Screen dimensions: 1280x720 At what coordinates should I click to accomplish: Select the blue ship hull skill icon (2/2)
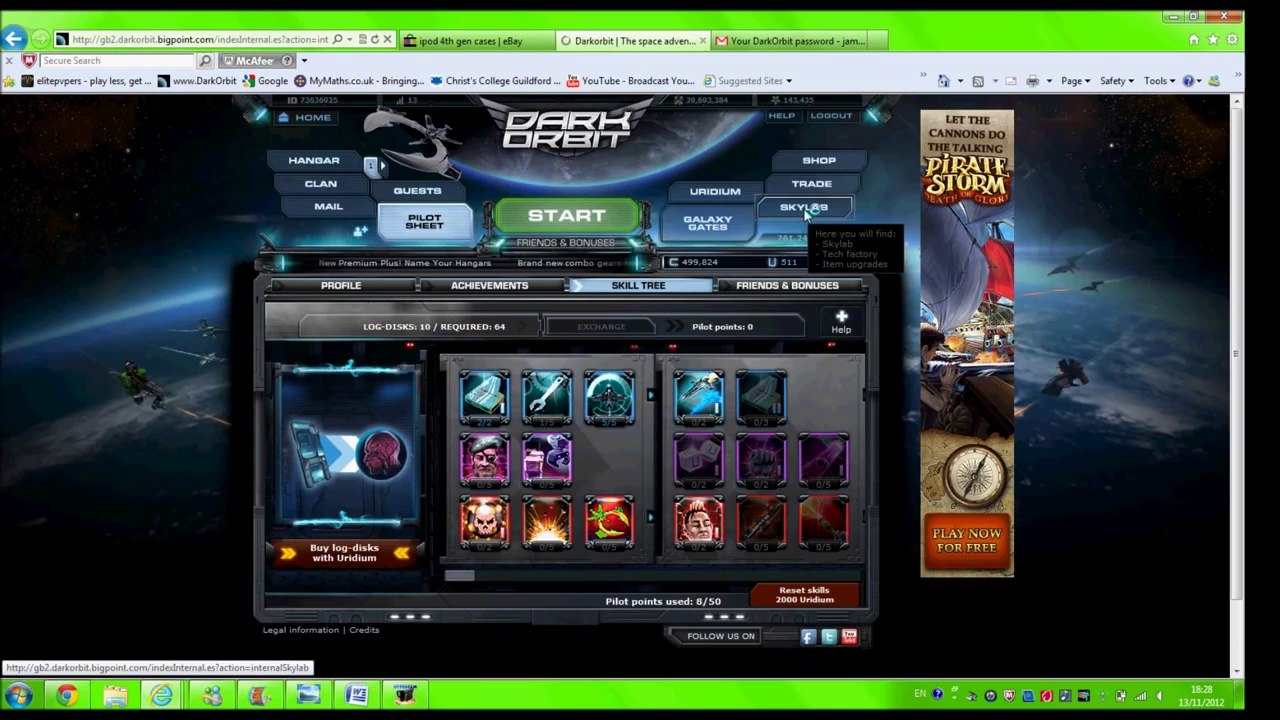pos(484,398)
